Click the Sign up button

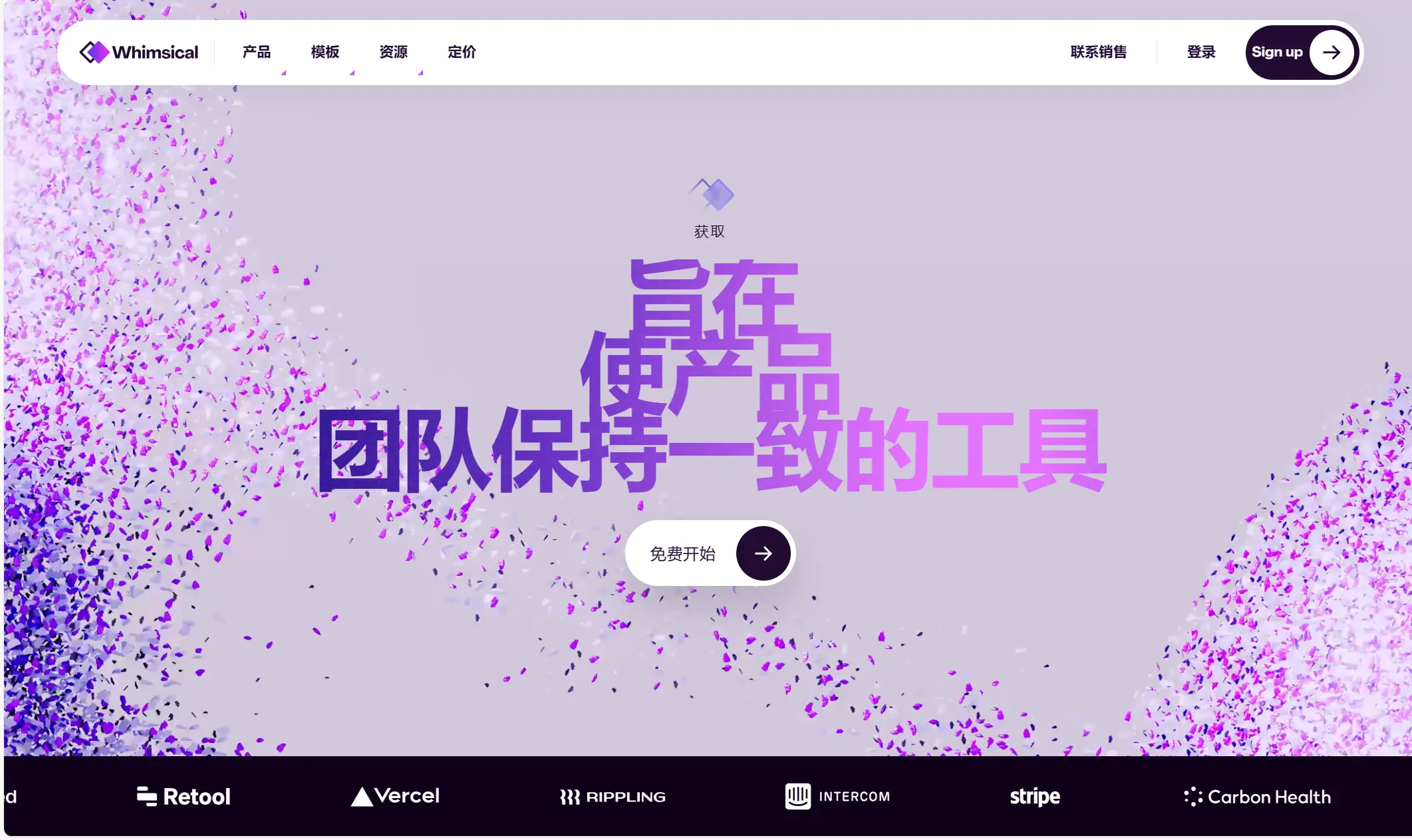coord(1301,53)
